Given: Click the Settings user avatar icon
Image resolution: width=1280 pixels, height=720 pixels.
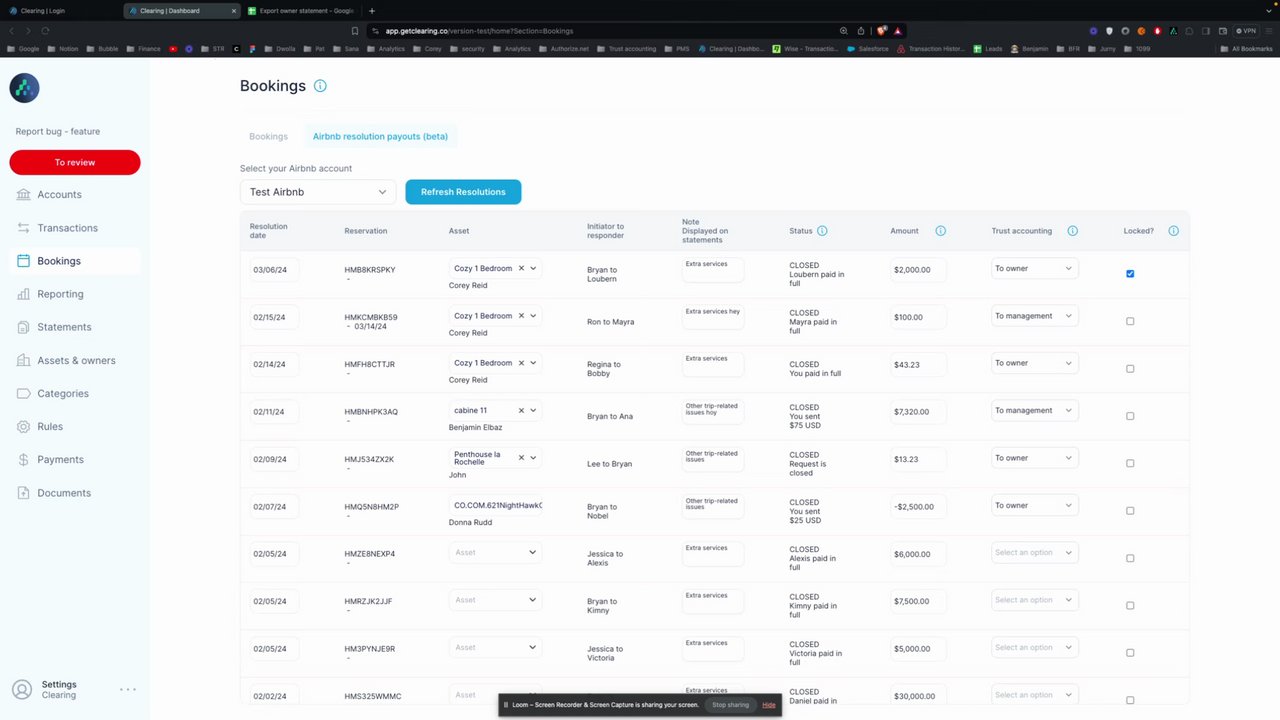Looking at the screenshot, I should click(x=22, y=690).
